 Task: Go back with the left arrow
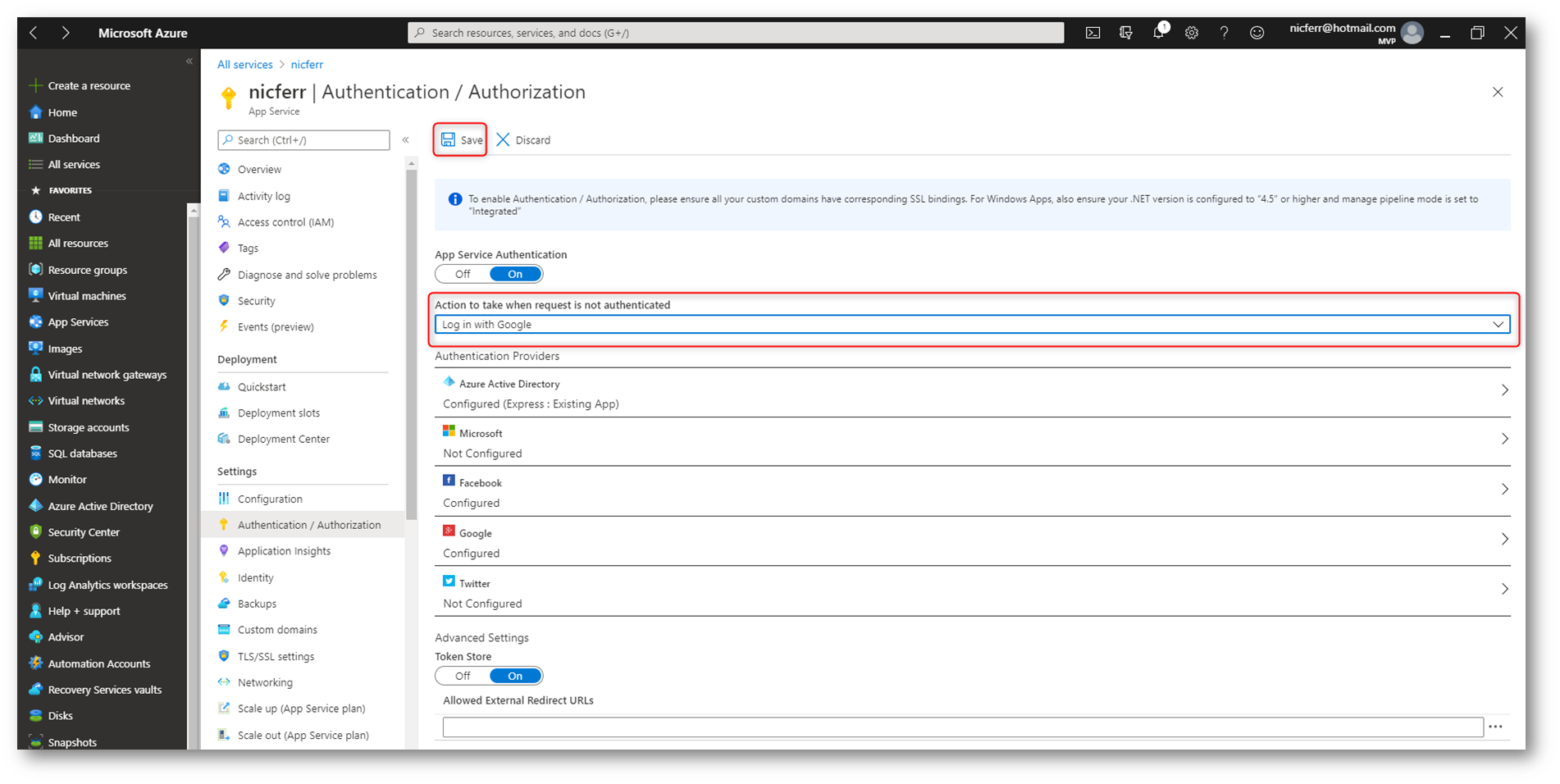34,33
